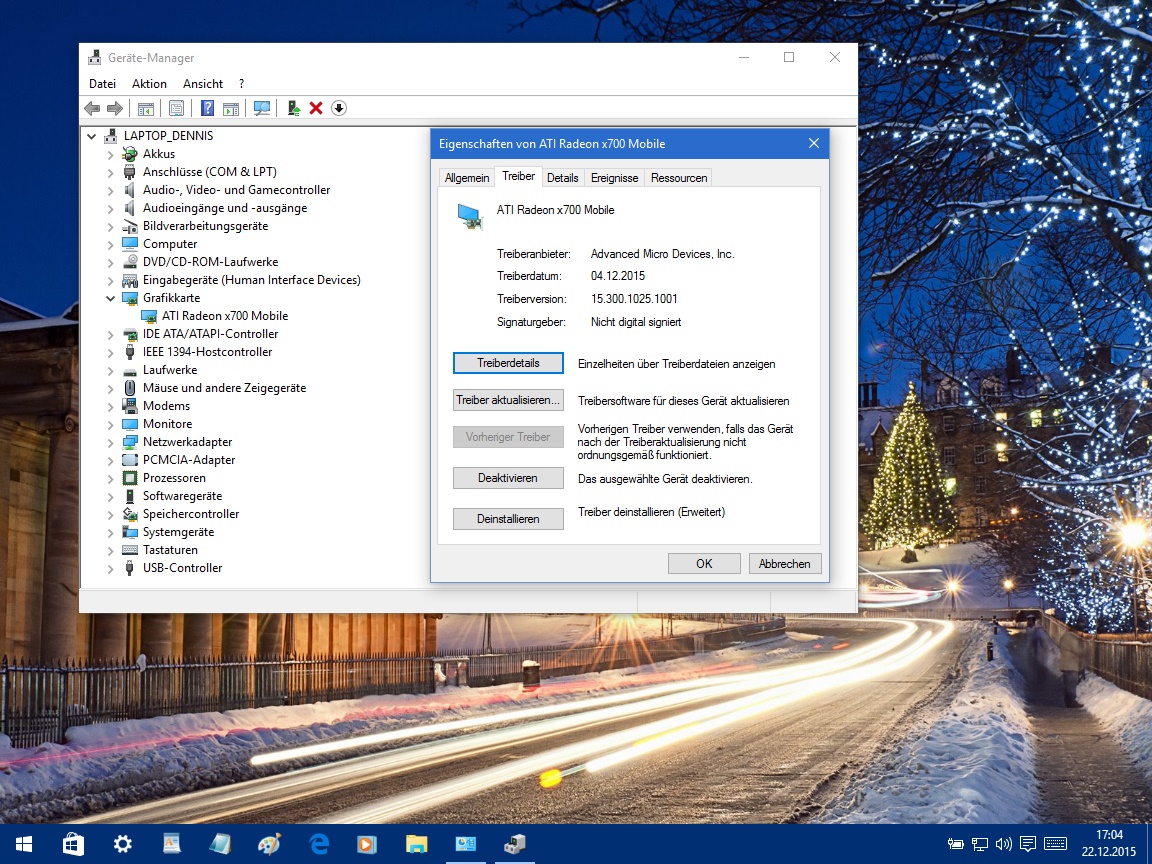Open the Store icon on taskbar
Screen dimensions: 1152x864
(x=73, y=844)
